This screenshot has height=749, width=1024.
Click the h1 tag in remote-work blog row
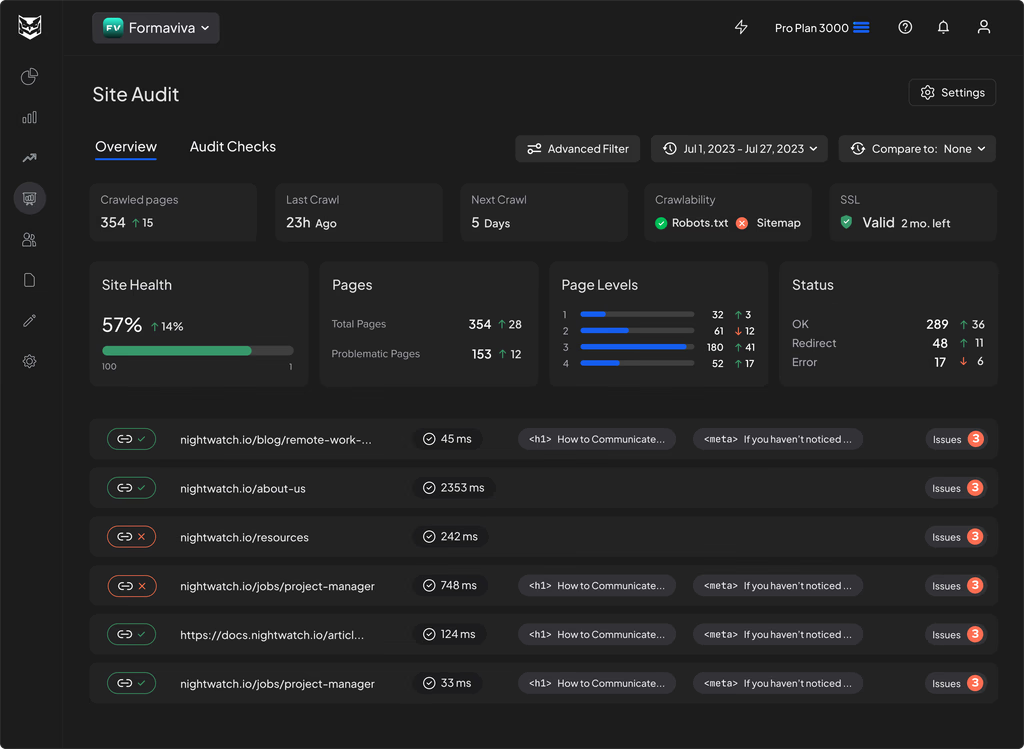pos(597,439)
